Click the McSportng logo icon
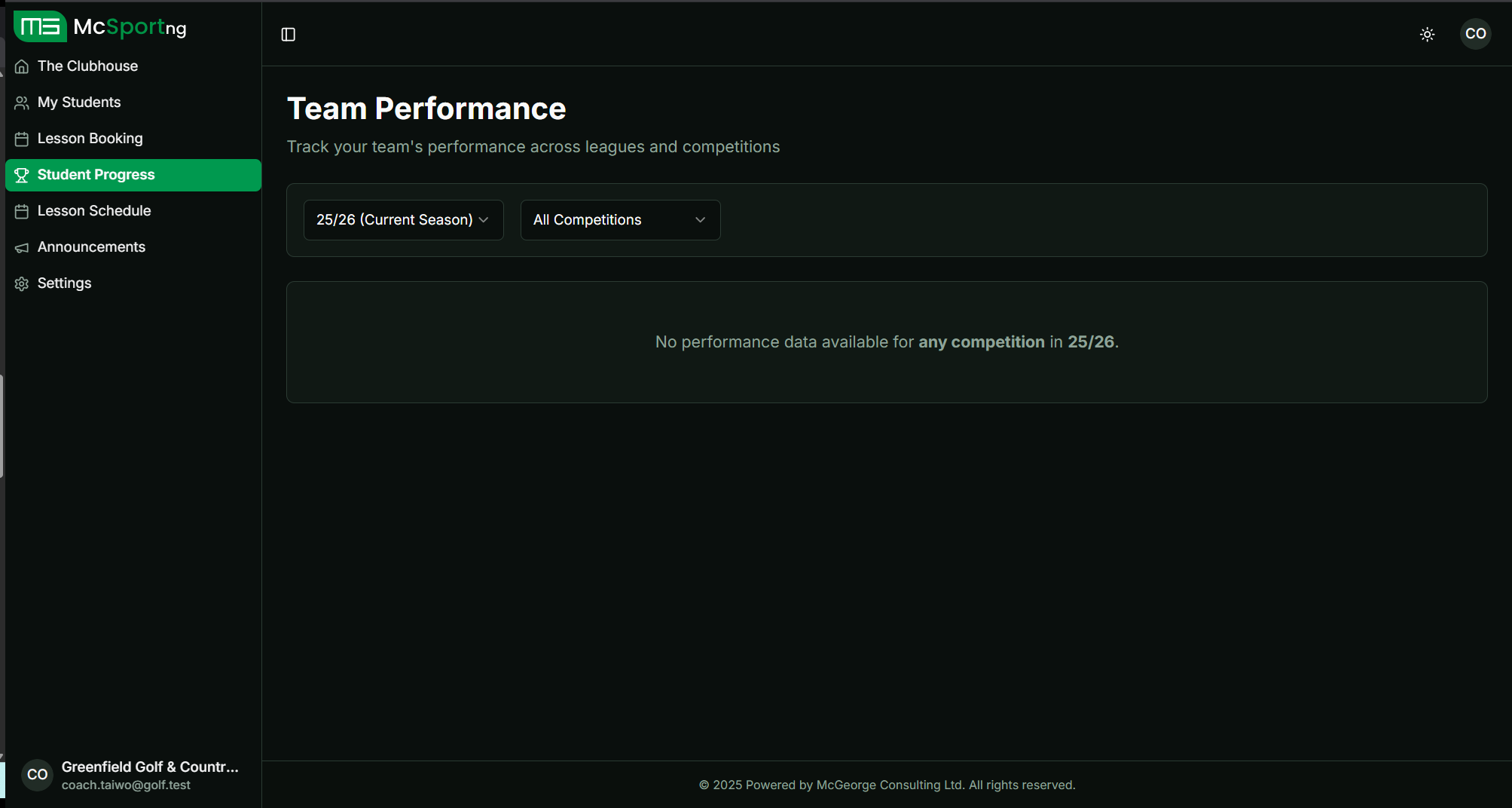1512x808 pixels. coord(40,27)
